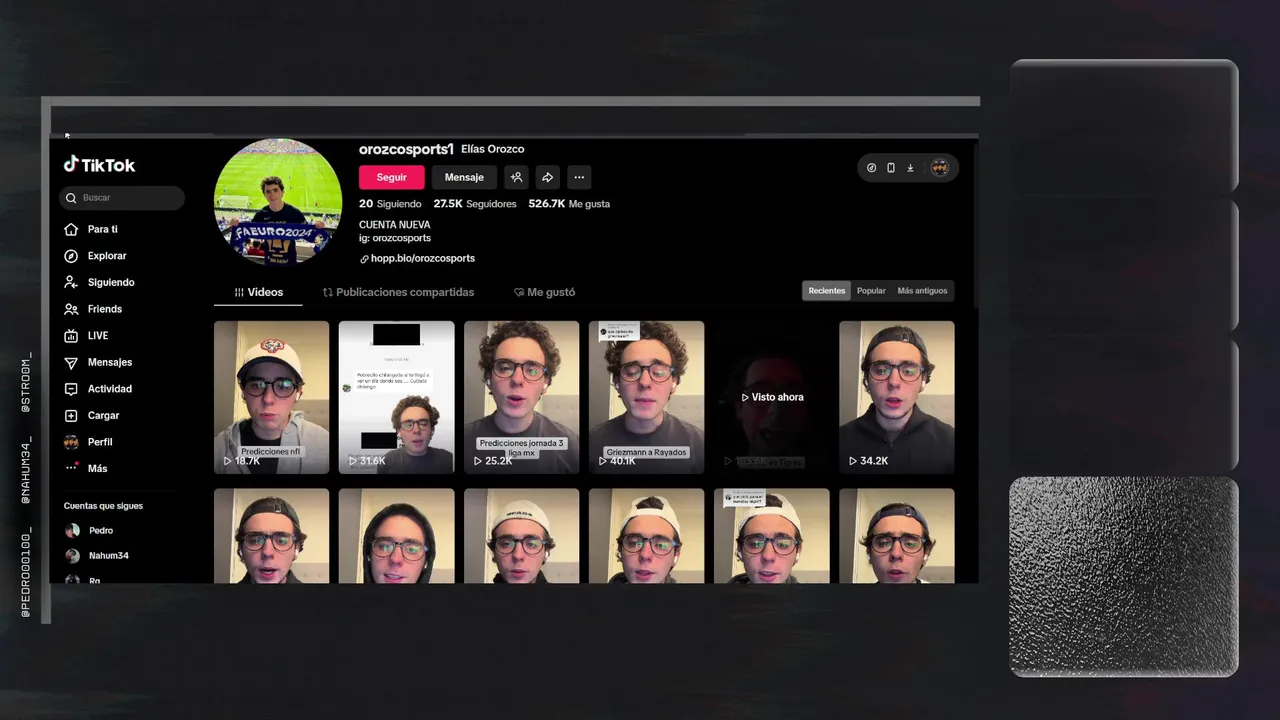Select the Más antiguos sort option
The height and width of the screenshot is (720, 1280).
pyautogui.click(x=922, y=291)
